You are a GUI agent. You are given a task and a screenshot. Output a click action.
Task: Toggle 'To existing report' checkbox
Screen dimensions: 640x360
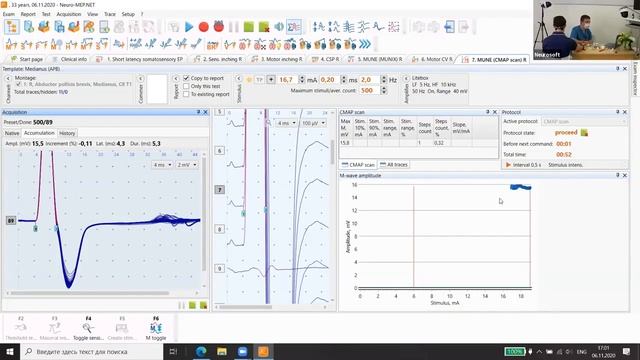[x=187, y=94]
